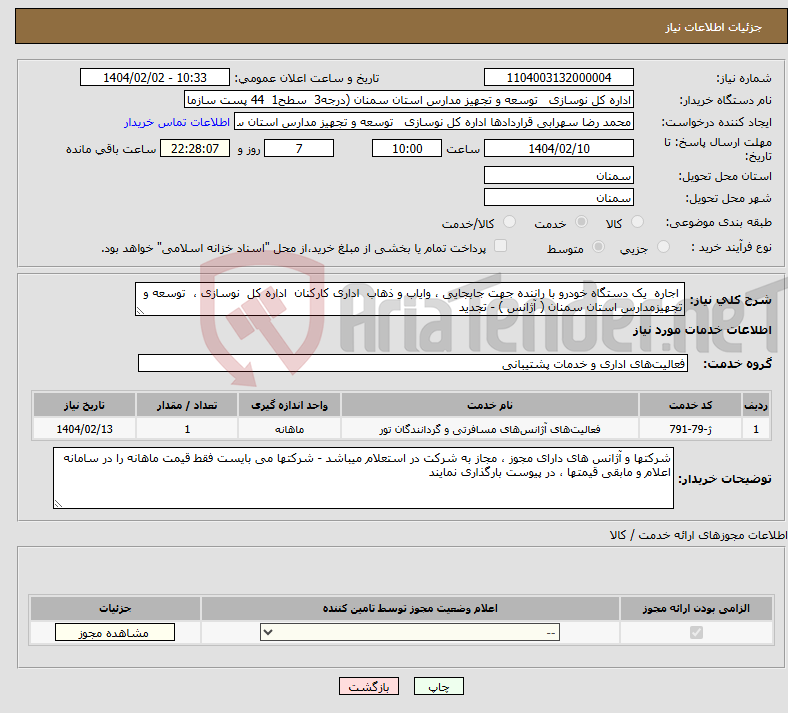Click the ردیف column header
The width and height of the screenshot is (788, 713).
tap(756, 405)
